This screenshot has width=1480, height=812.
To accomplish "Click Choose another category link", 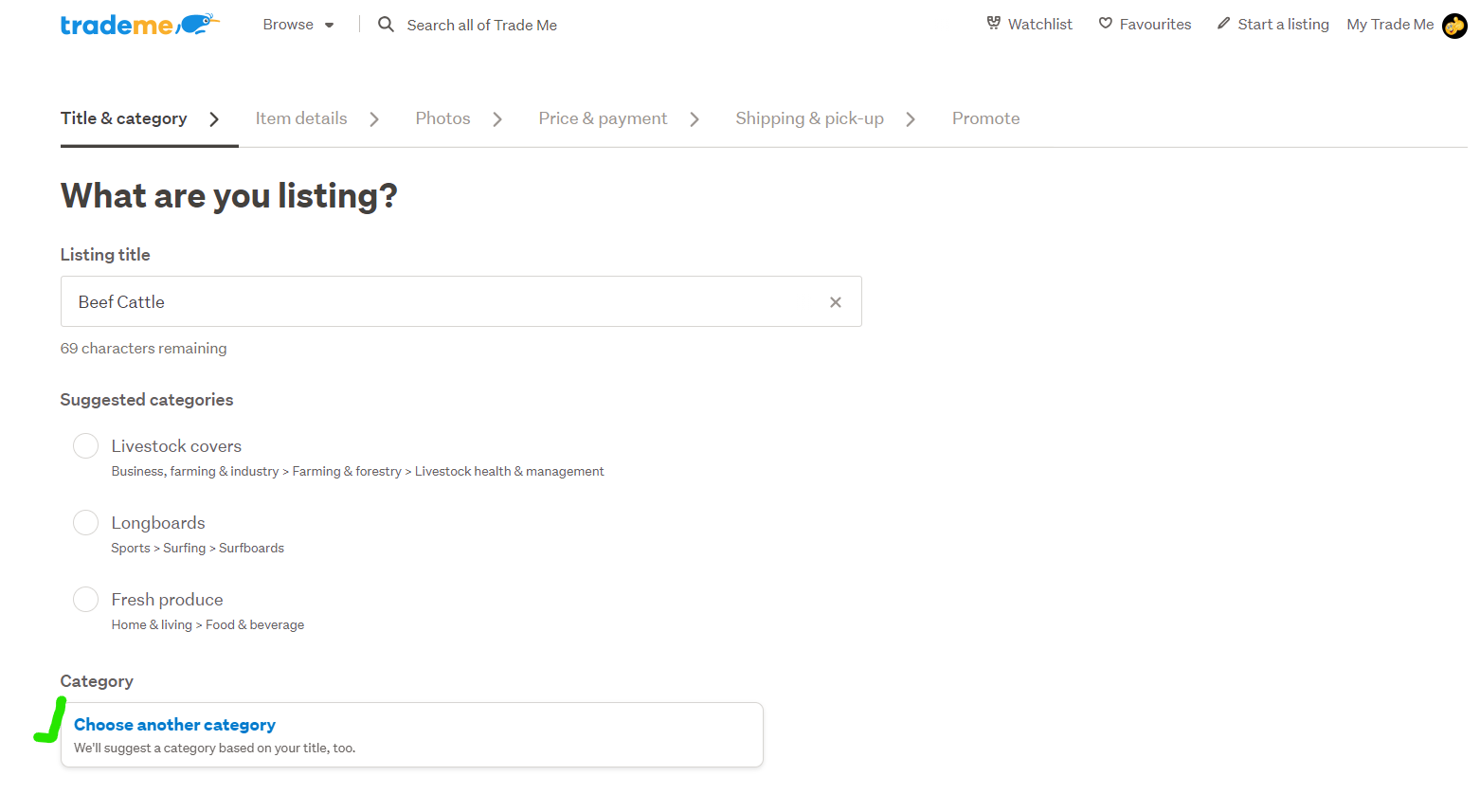I will [x=175, y=725].
